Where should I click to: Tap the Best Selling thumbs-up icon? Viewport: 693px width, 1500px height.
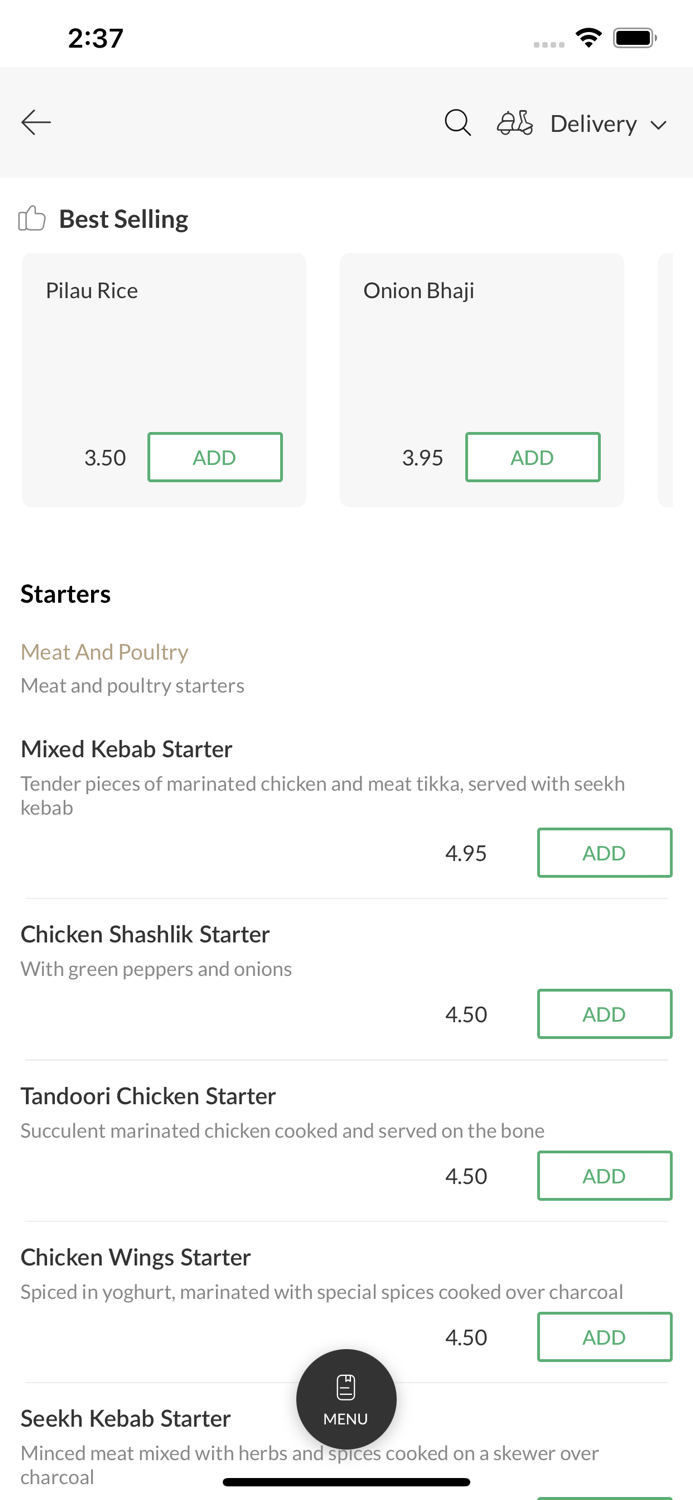click(x=32, y=219)
